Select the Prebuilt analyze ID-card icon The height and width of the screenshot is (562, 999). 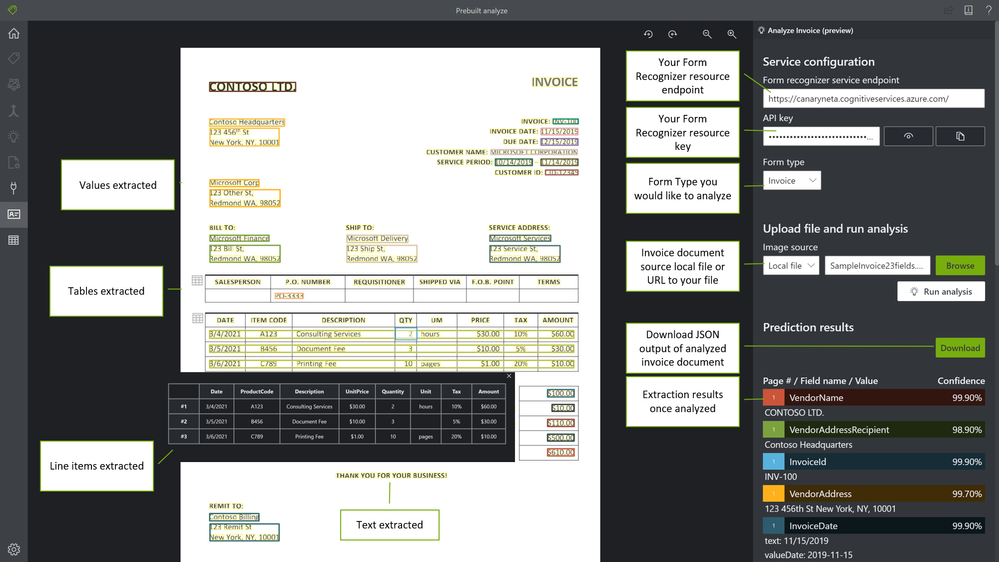coord(13,214)
